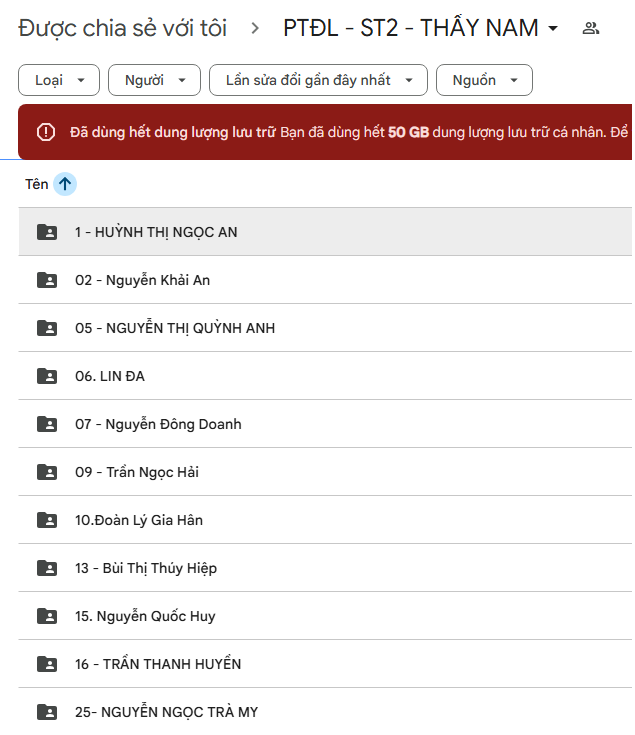Image resolution: width=635 pixels, height=735 pixels.
Task: Open the Nguồn filter dropdown
Action: tap(484, 80)
